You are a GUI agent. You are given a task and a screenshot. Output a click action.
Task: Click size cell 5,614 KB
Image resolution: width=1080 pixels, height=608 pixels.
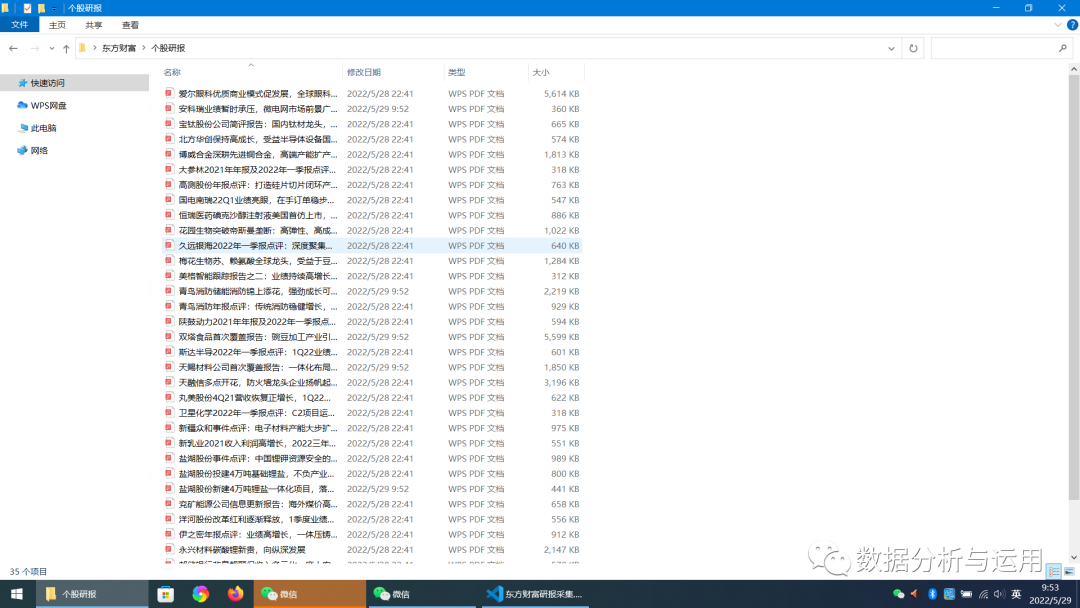561,94
